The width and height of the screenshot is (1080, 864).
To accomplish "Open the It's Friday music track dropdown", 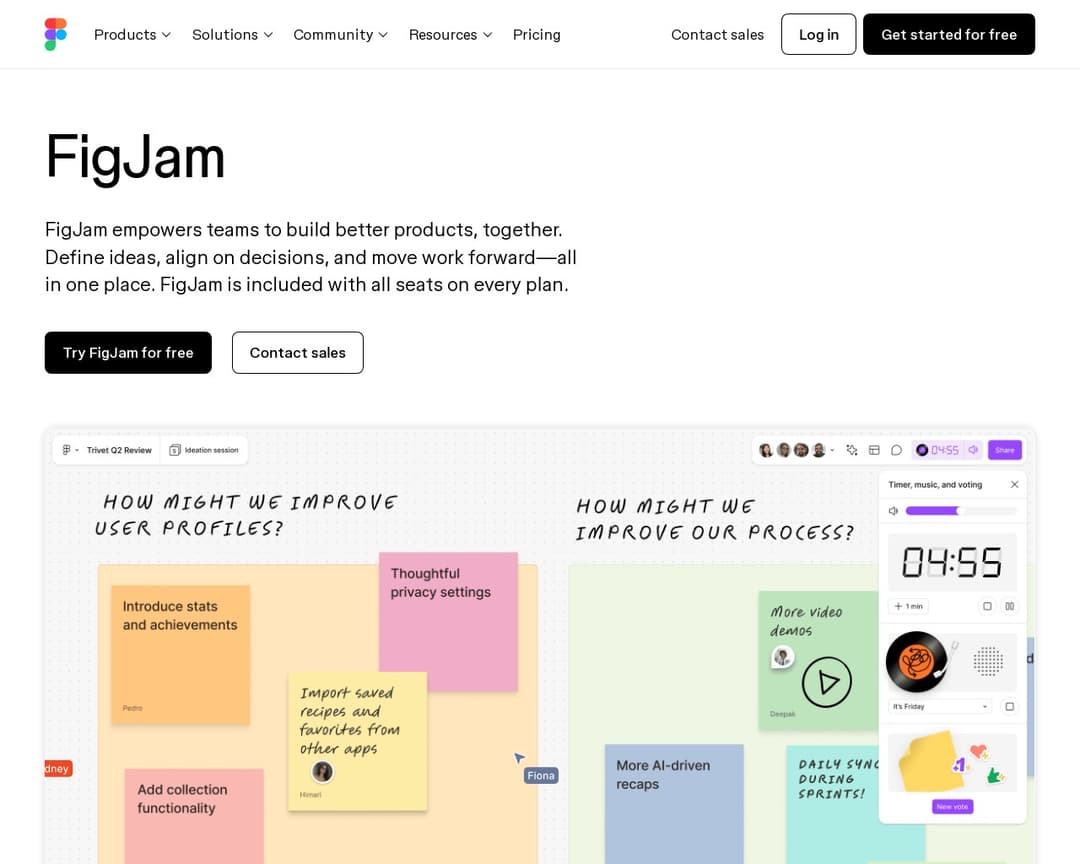I will (940, 706).
